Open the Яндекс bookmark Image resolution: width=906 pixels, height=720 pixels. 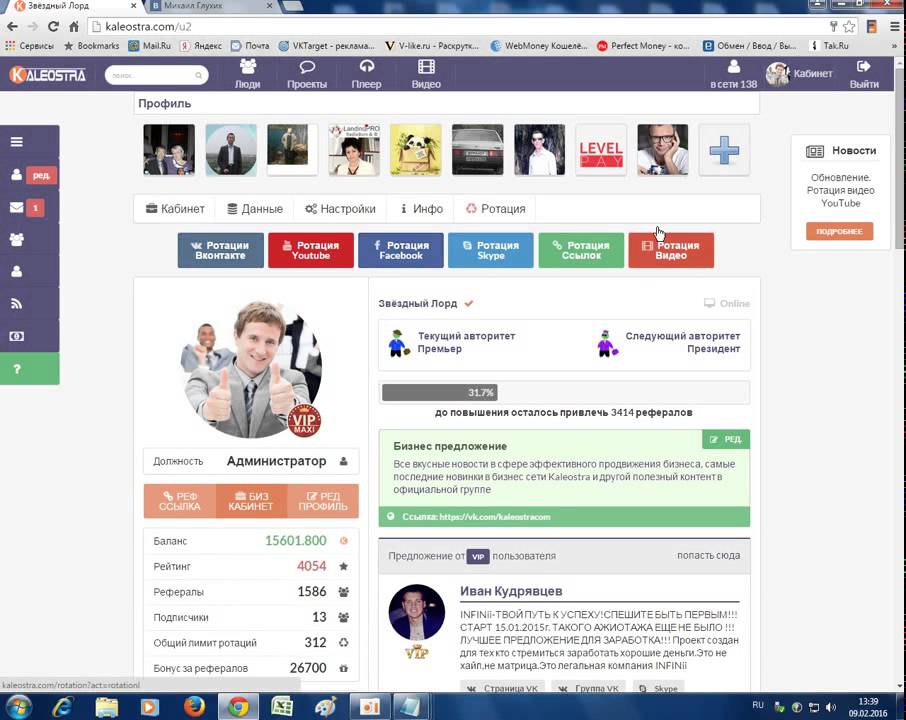click(x=201, y=46)
